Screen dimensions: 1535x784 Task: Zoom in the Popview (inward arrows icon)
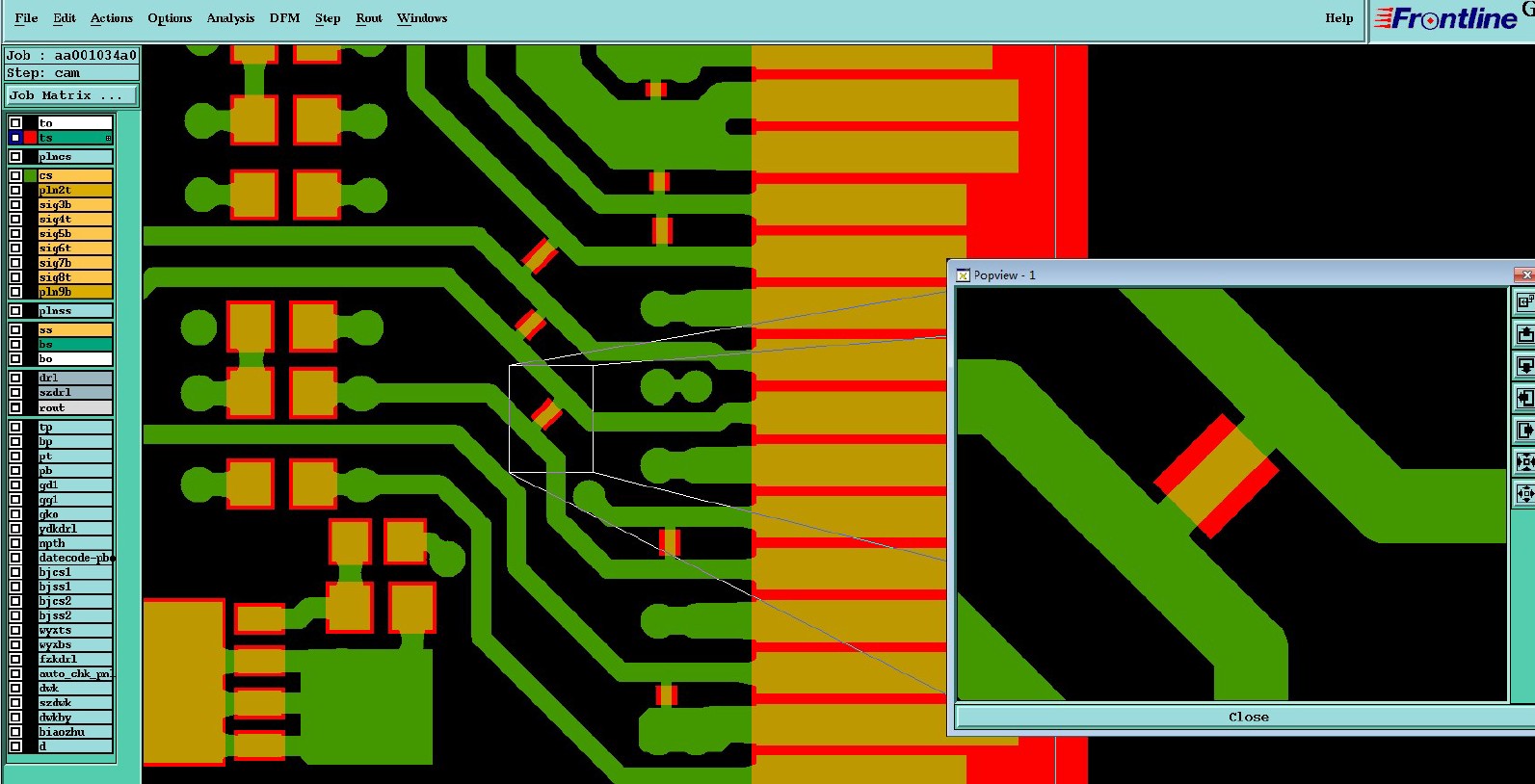click(1525, 462)
